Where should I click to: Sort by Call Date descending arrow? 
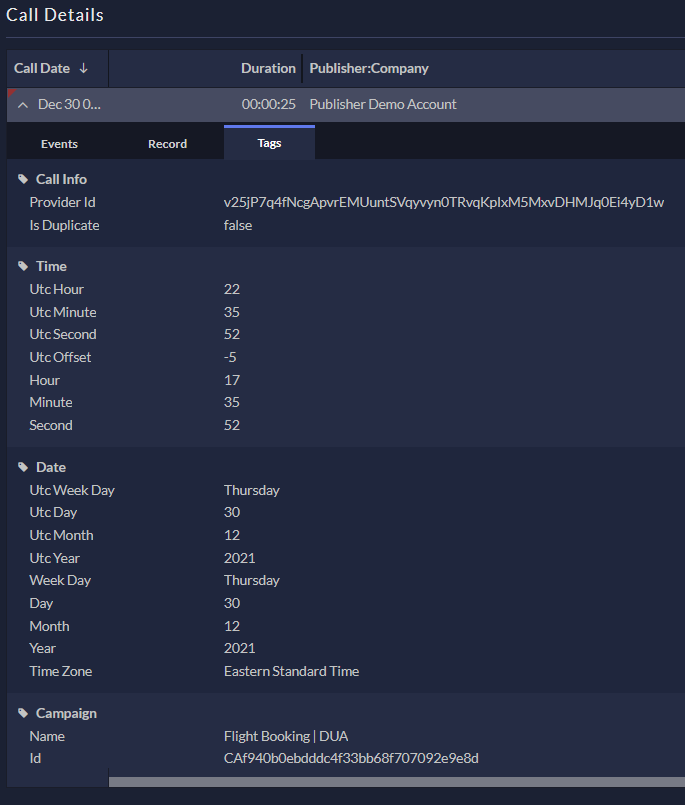tap(84, 68)
